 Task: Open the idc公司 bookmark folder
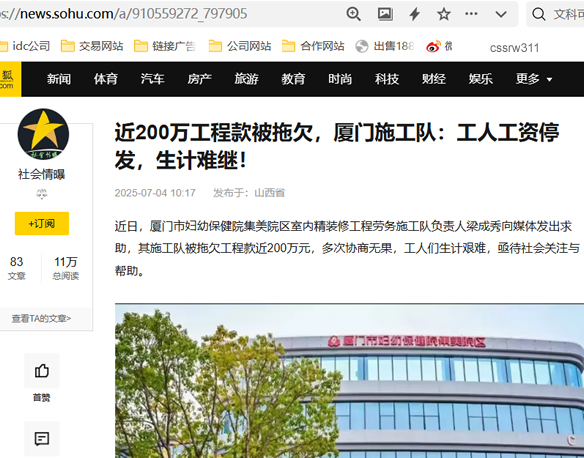[x=25, y=46]
